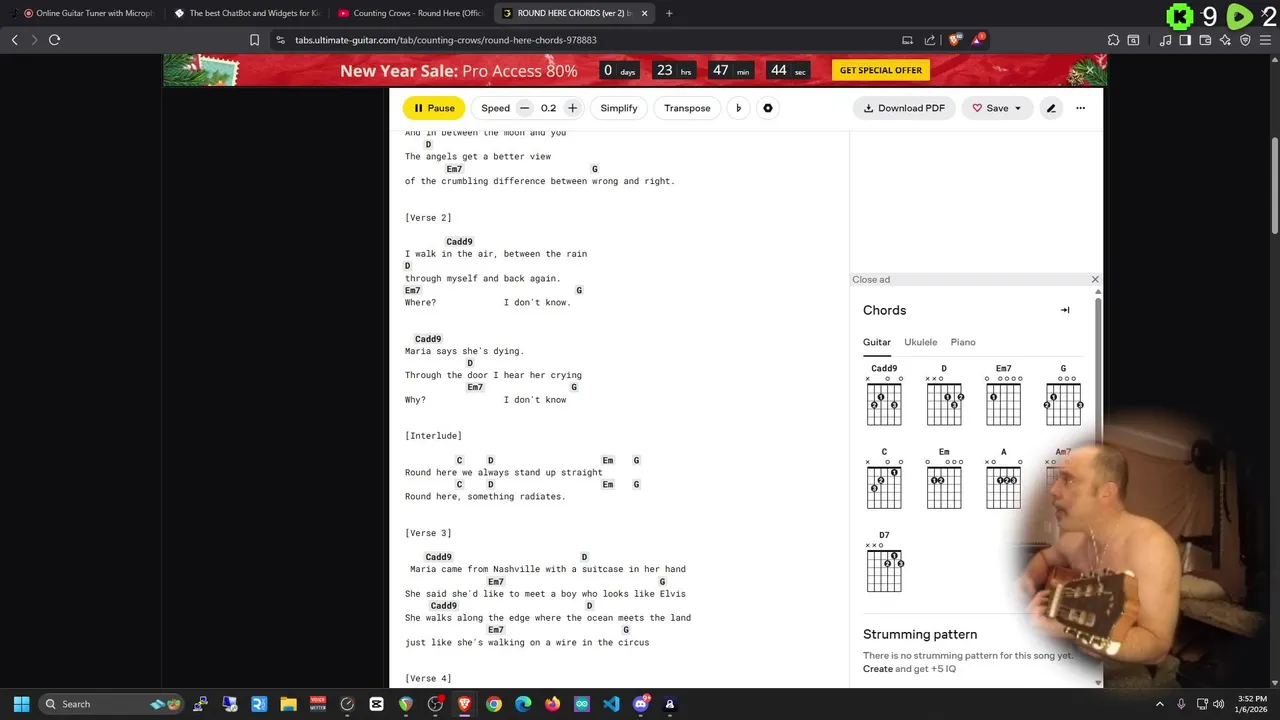Decrease autoscroll speed with minus button

(x=524, y=108)
